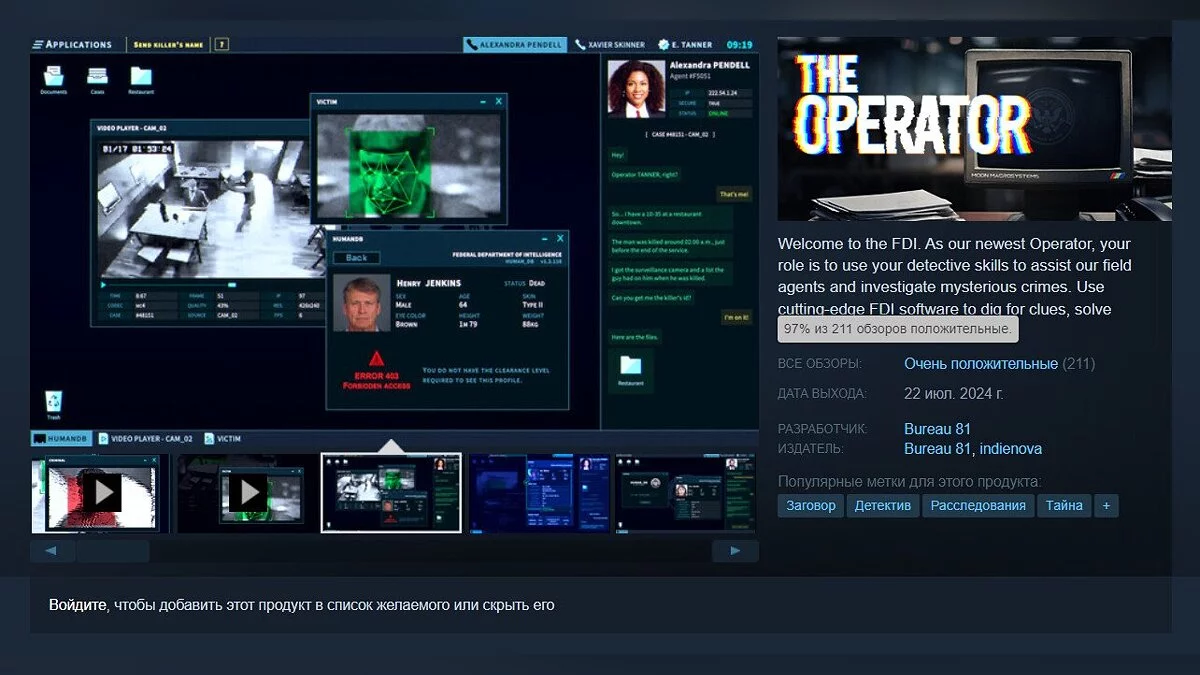Click Alexandra Pendell's agent portrait

pyautogui.click(x=635, y=88)
